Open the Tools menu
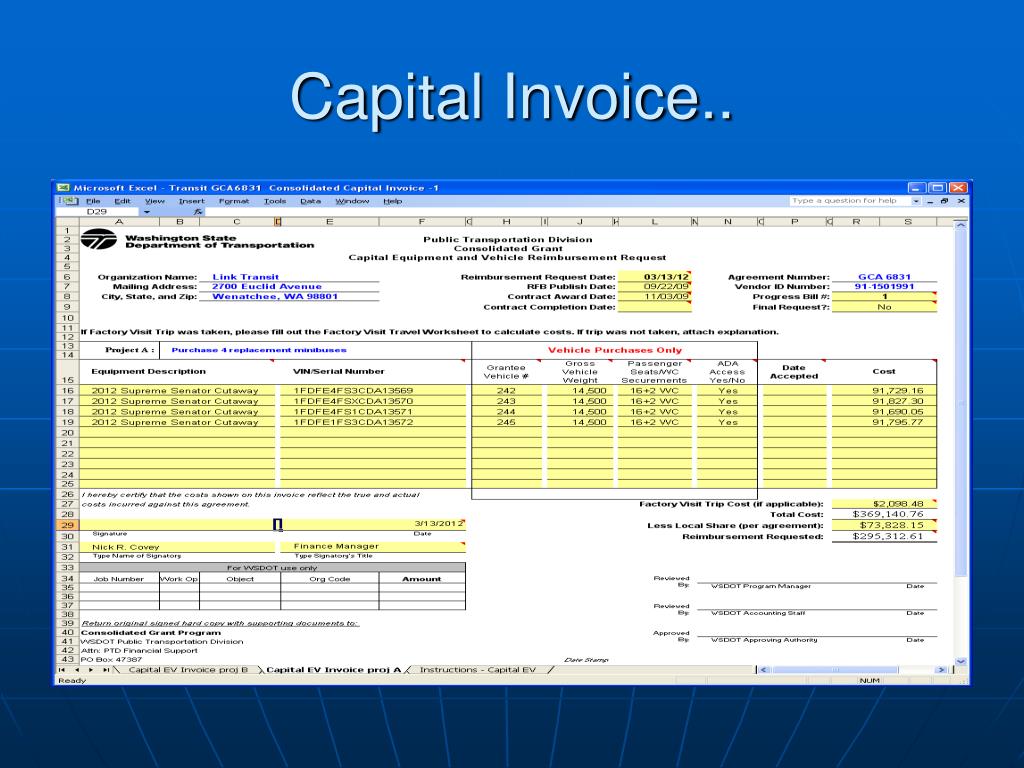The image size is (1024, 768). click(x=275, y=201)
